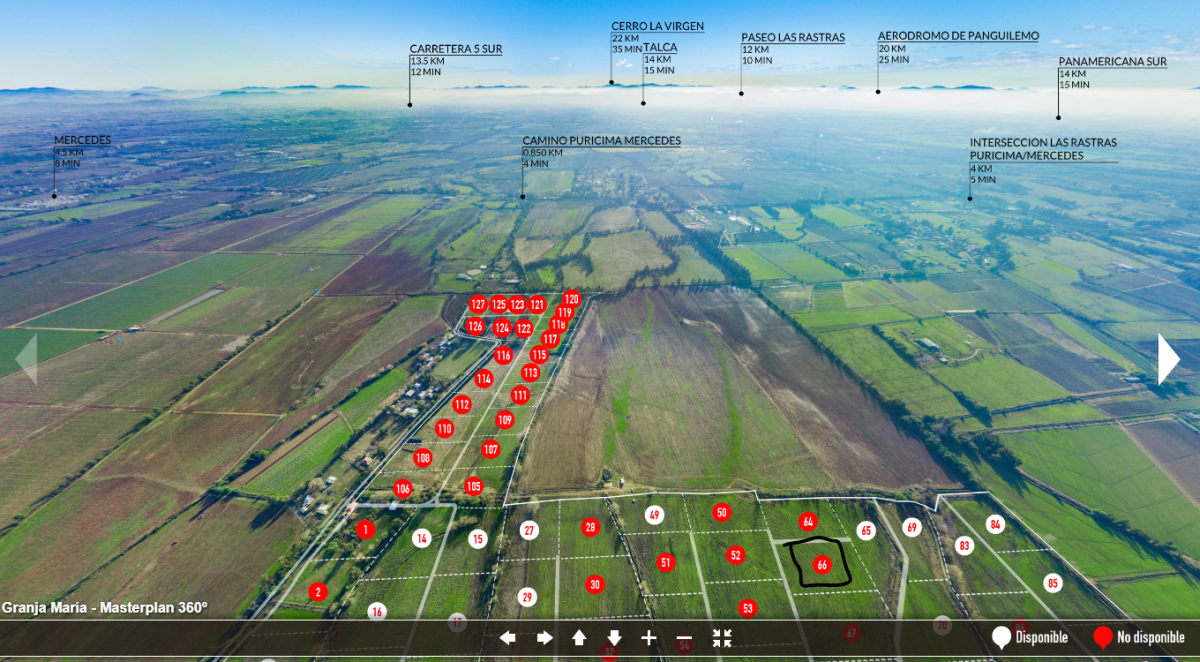
Task: Go to previous panorama with left chevron
Action: (26, 359)
